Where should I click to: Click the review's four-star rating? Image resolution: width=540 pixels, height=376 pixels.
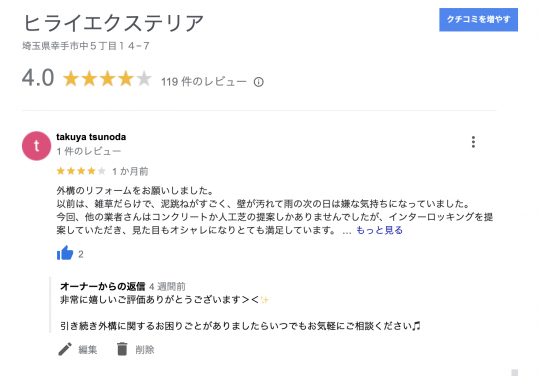pyautogui.click(x=81, y=171)
